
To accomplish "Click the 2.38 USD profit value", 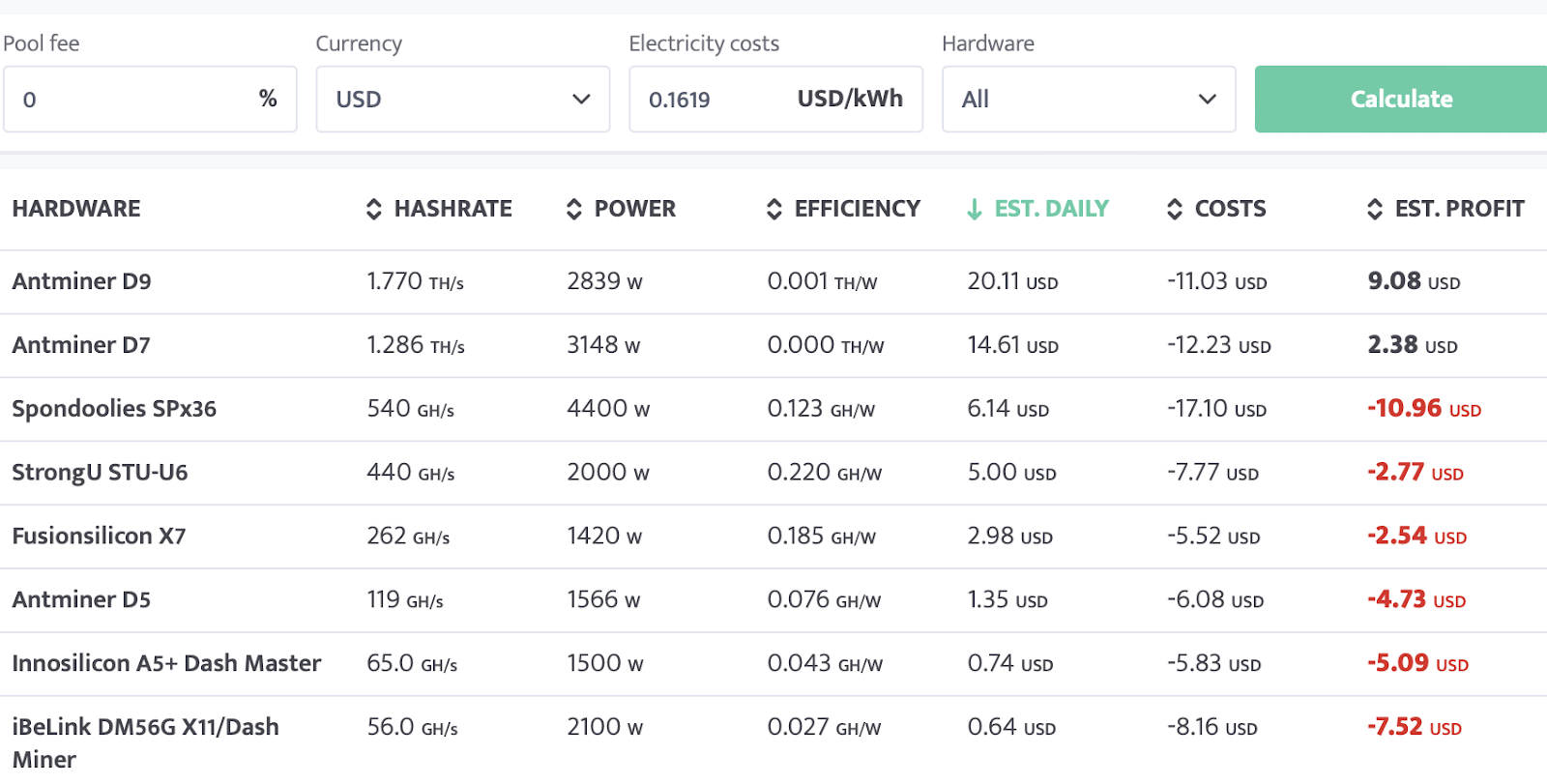I will coord(1413,345).
